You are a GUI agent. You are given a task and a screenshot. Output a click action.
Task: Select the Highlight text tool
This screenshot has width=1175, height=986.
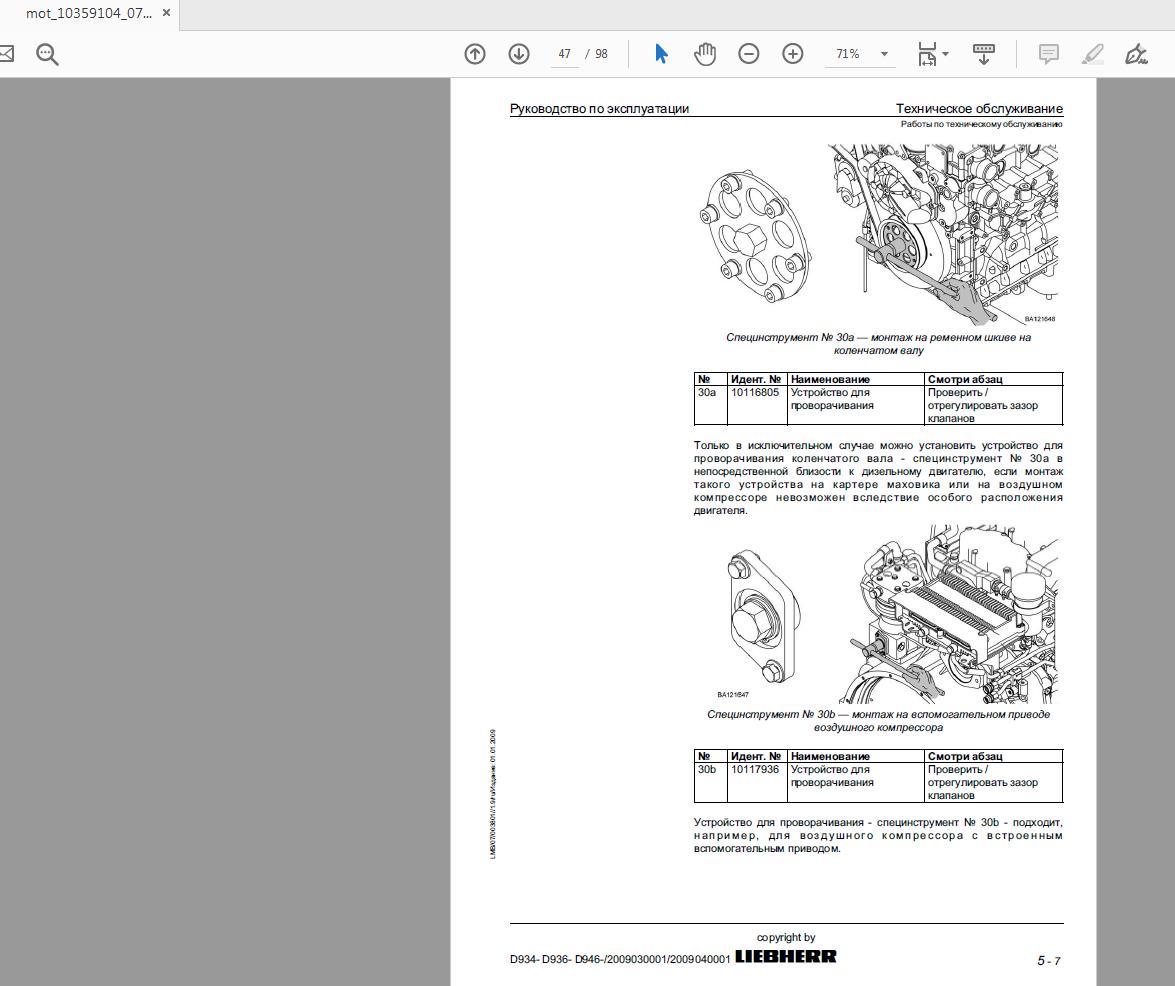tap(1092, 53)
